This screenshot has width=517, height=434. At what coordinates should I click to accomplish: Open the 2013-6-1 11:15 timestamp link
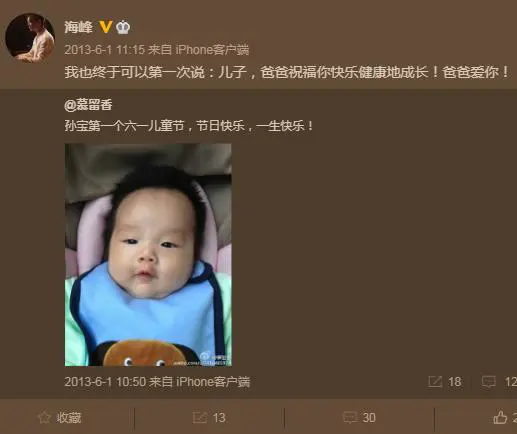click(105, 50)
